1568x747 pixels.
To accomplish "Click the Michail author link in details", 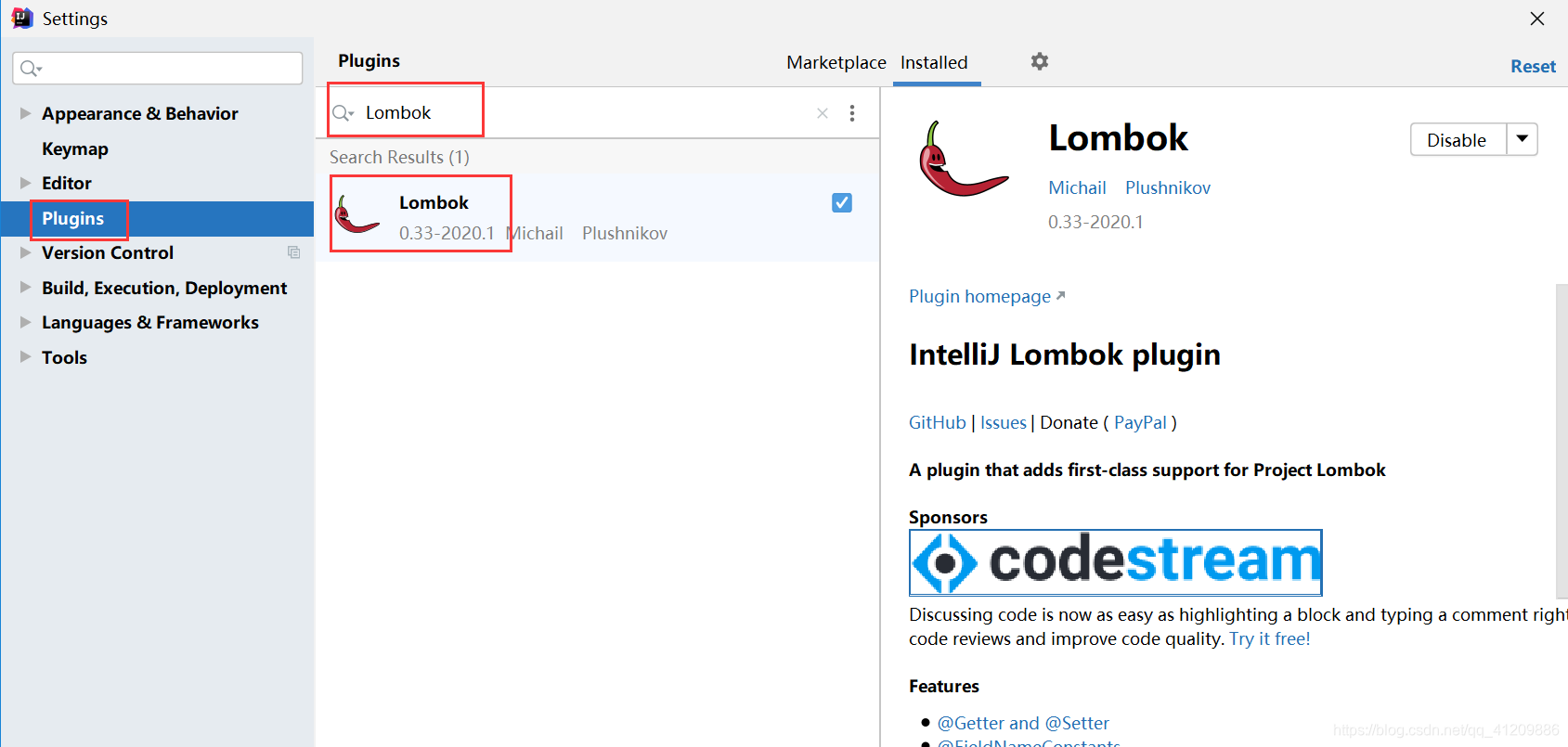I will [x=1077, y=187].
